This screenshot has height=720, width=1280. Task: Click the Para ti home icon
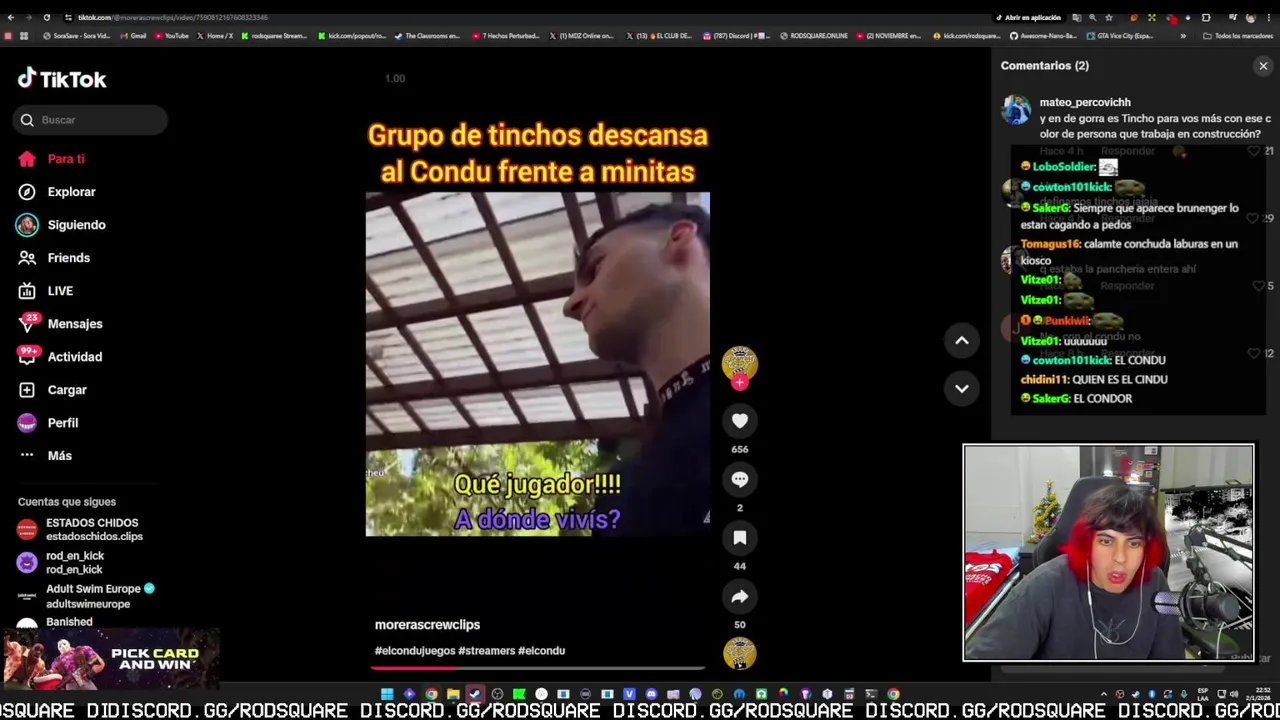click(x=27, y=159)
